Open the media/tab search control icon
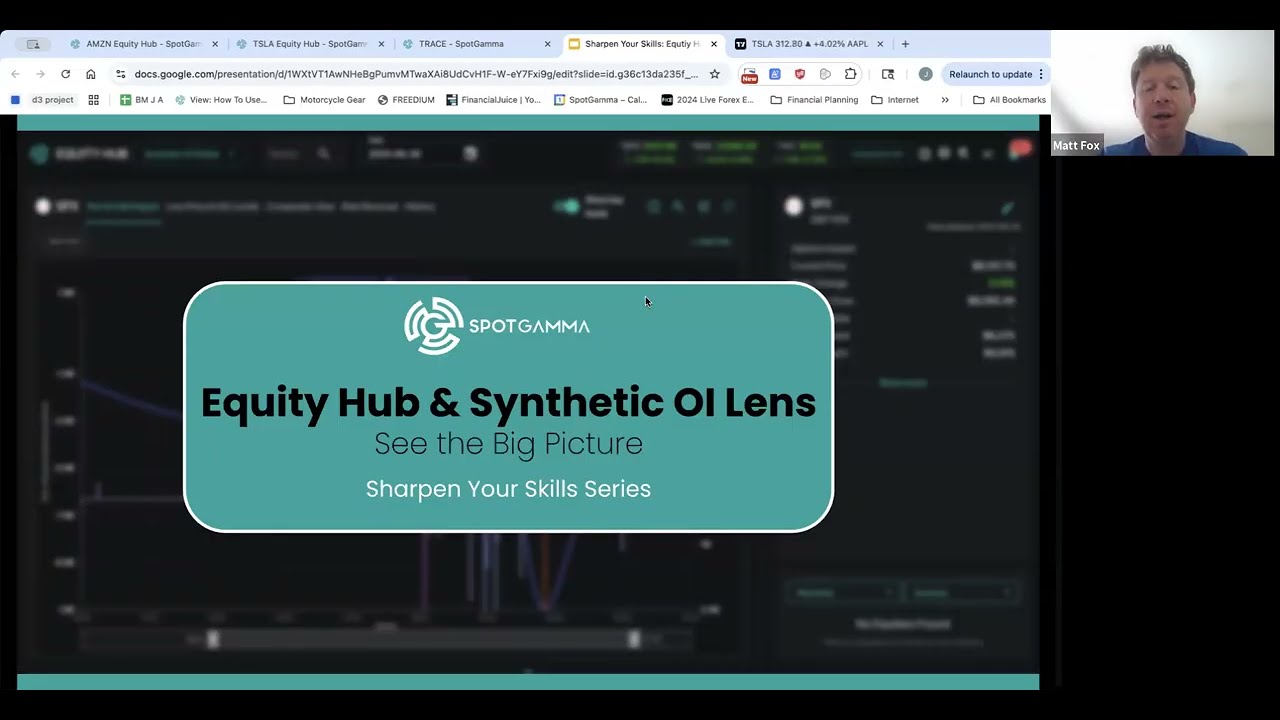 [x=888, y=74]
